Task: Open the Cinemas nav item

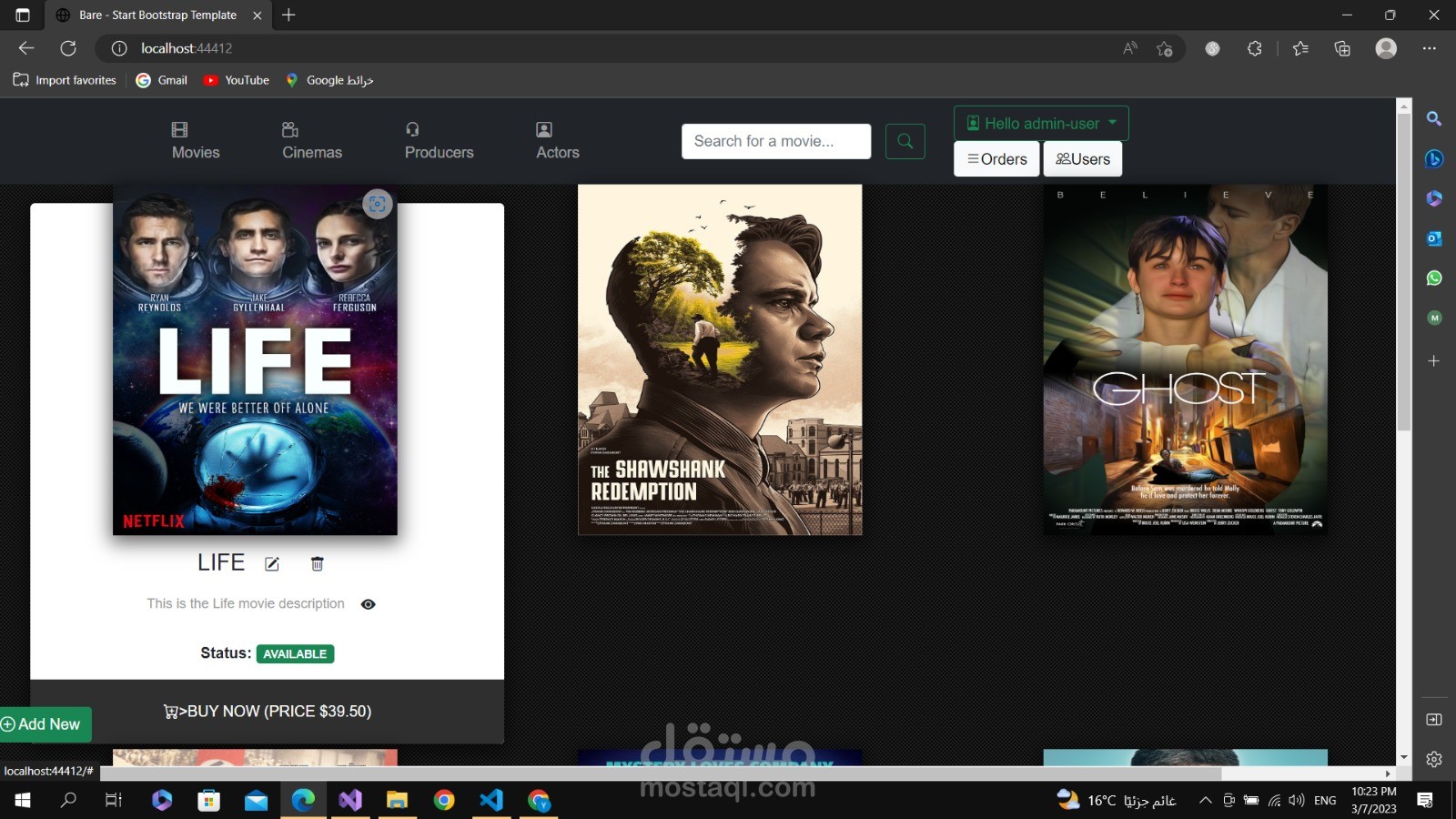Action: [x=312, y=141]
